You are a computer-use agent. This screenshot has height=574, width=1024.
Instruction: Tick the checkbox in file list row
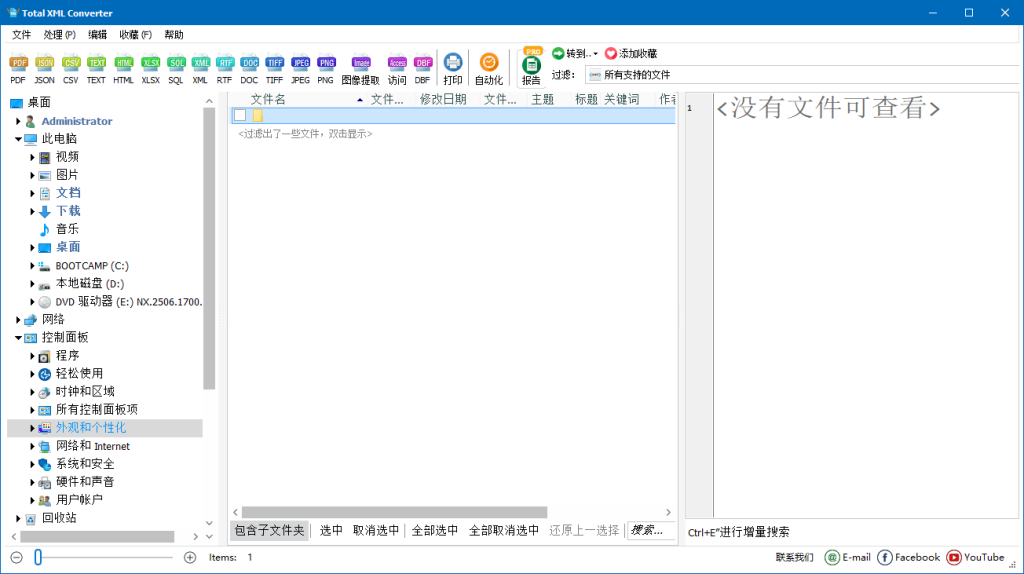240,116
